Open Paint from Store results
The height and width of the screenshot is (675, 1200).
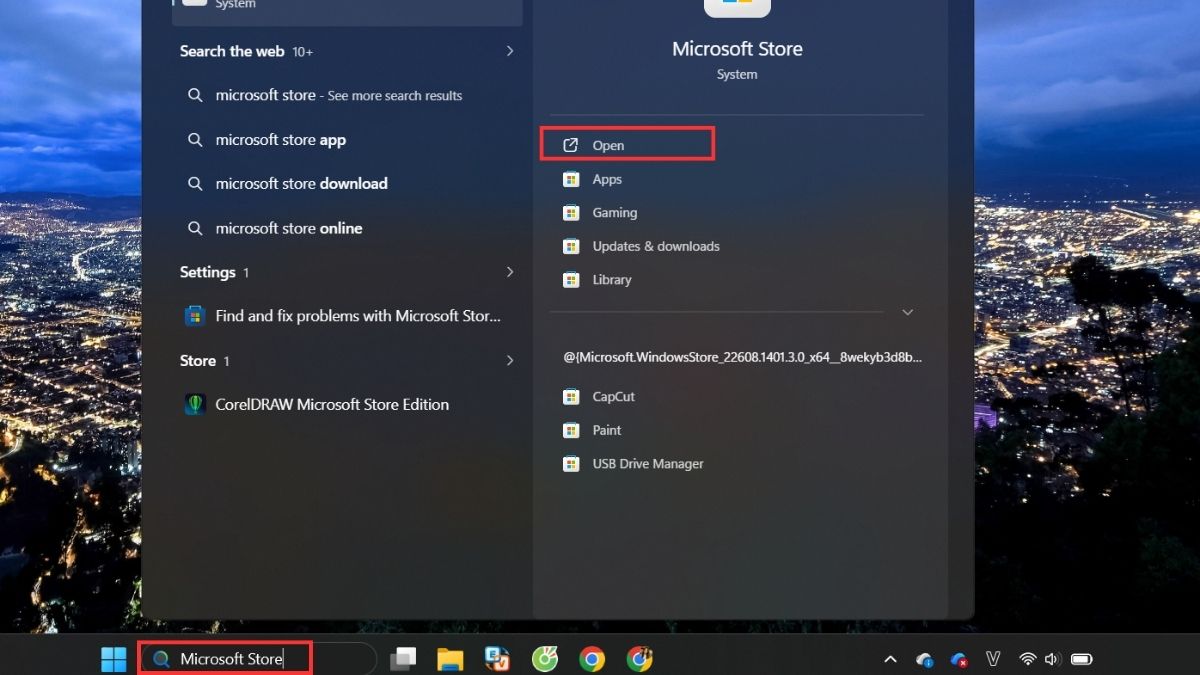point(607,430)
